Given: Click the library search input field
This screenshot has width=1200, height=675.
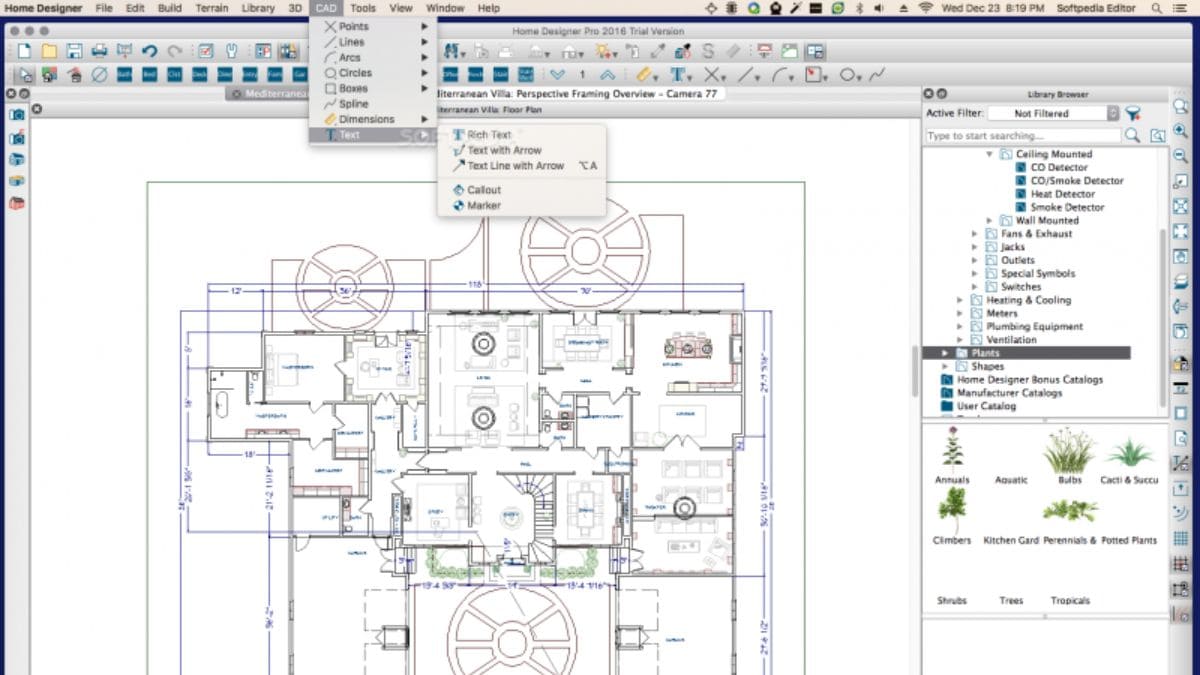Looking at the screenshot, I should tap(1023, 135).
